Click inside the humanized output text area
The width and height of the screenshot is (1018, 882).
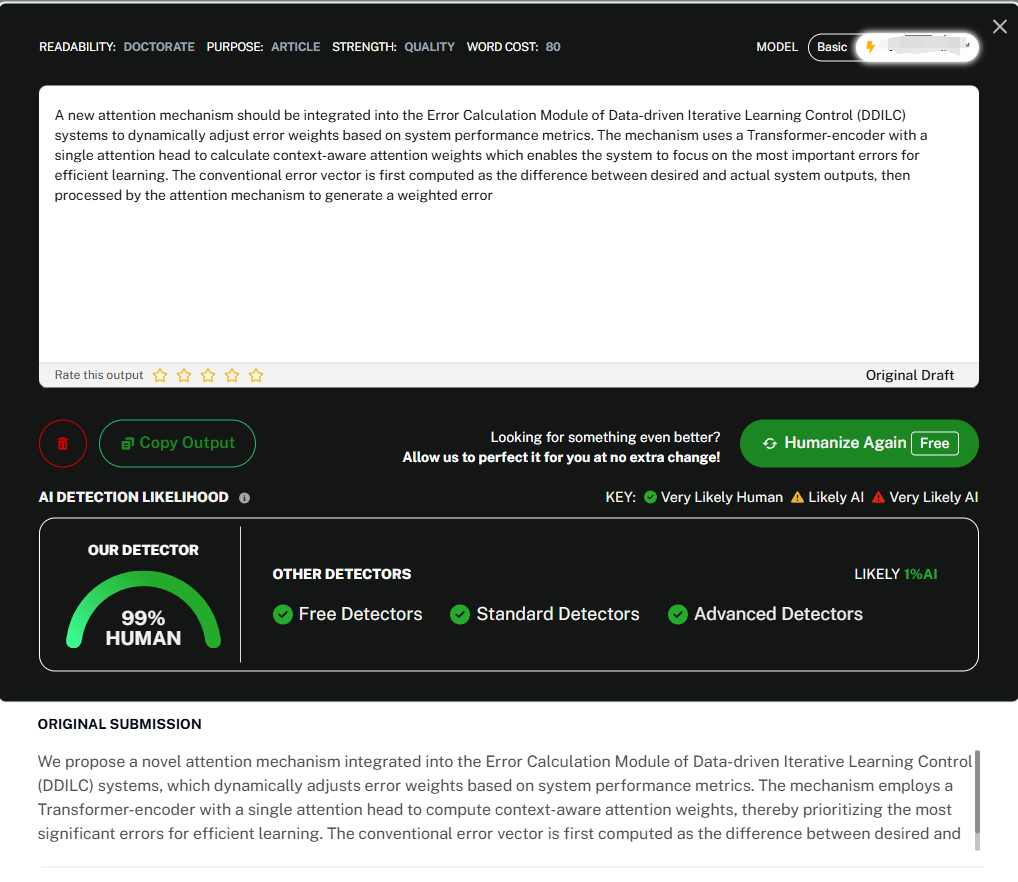[508, 224]
